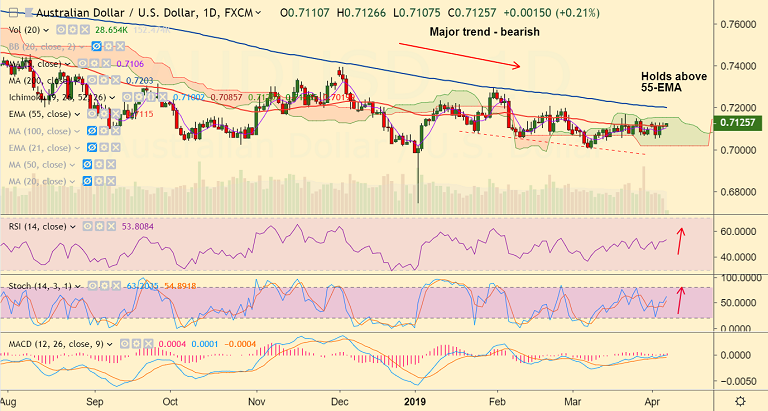Click the RSI (14, close) indicator label

[x=38, y=226]
